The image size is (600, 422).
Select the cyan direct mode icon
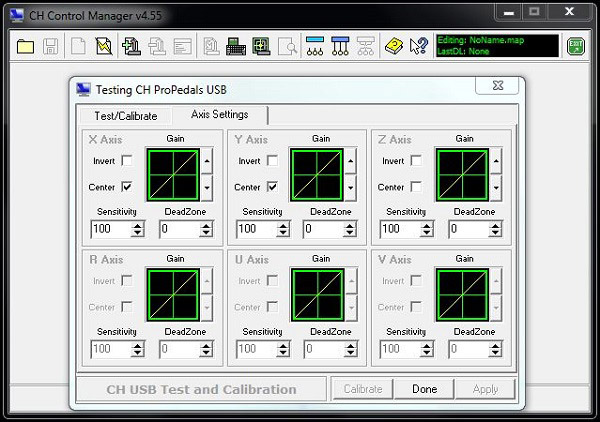(x=315, y=46)
